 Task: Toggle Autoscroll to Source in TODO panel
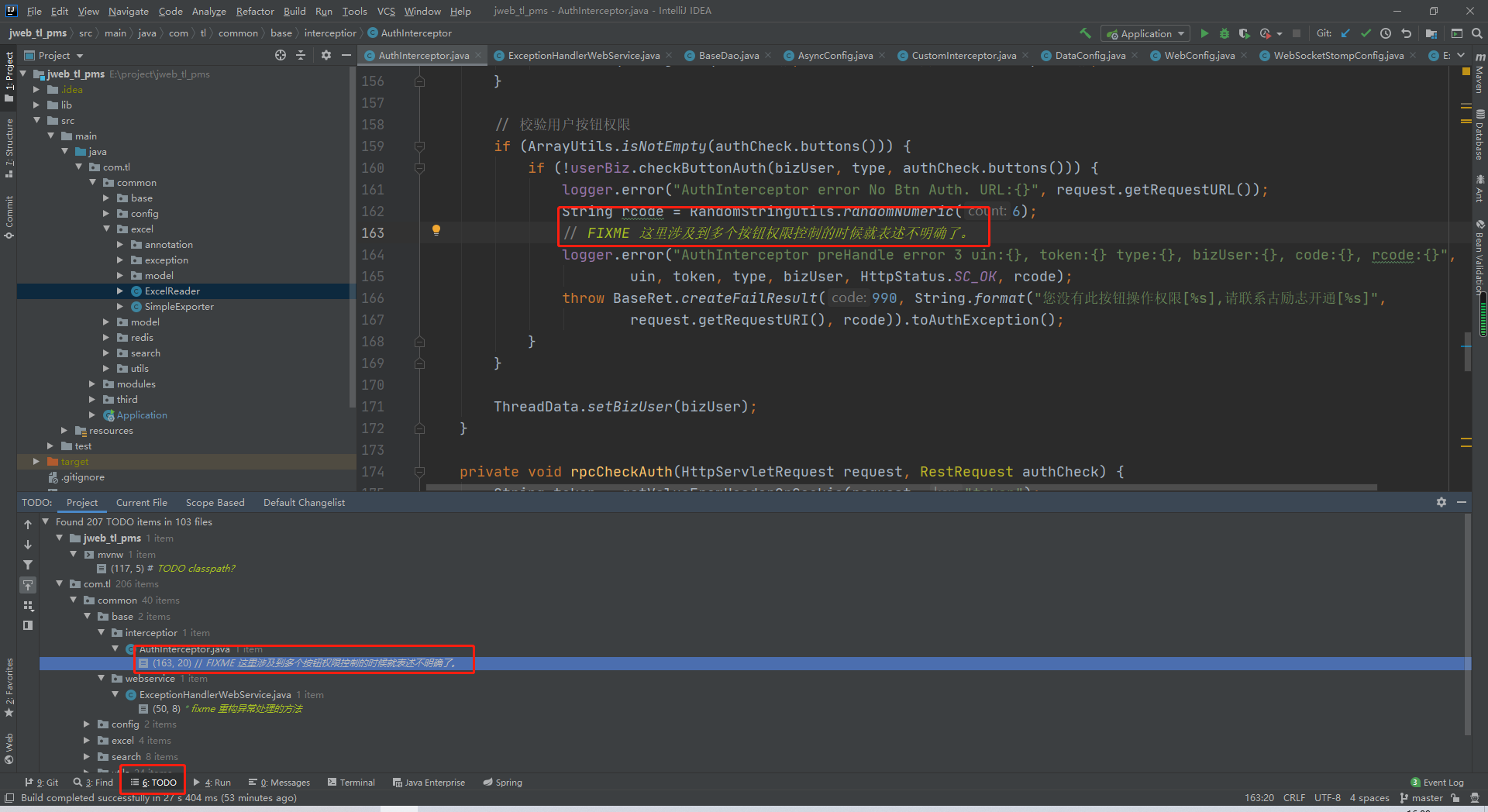[x=28, y=585]
